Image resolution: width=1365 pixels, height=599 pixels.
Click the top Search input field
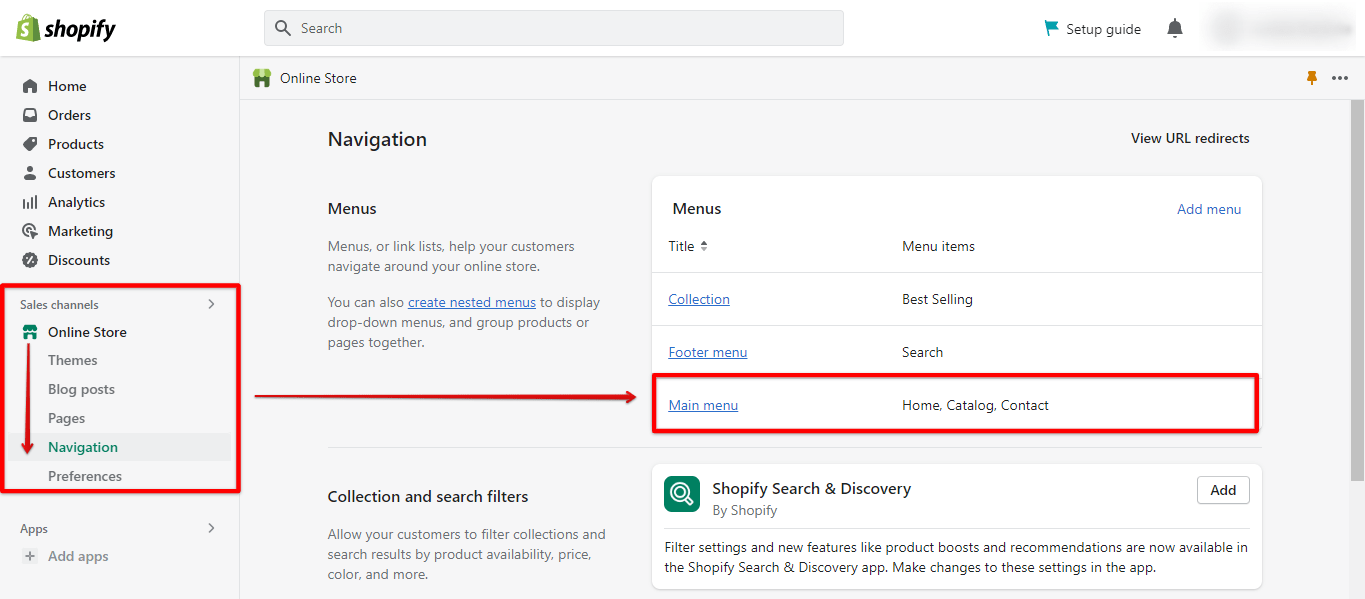click(554, 28)
